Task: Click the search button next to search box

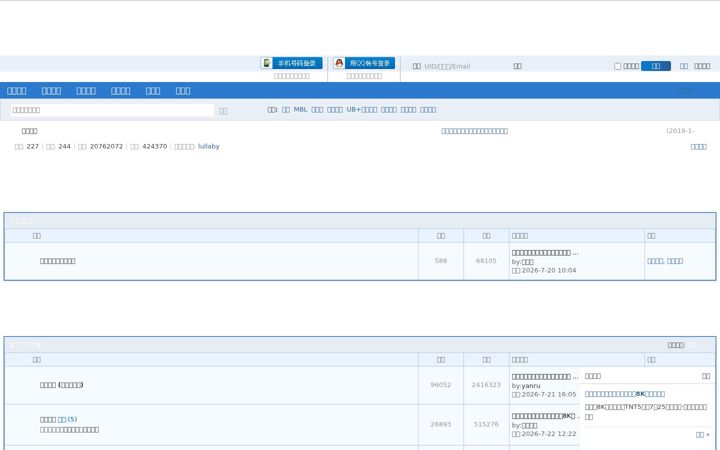Action: coord(223,111)
